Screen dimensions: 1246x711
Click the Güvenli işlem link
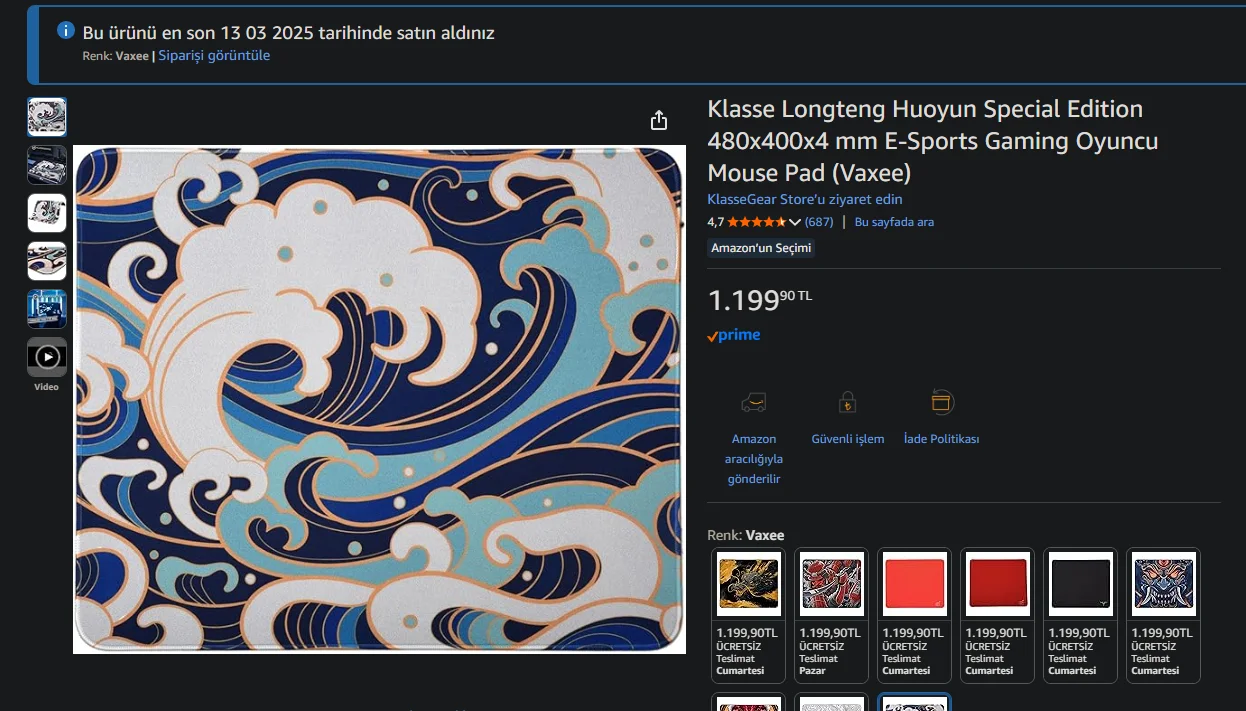[847, 439]
